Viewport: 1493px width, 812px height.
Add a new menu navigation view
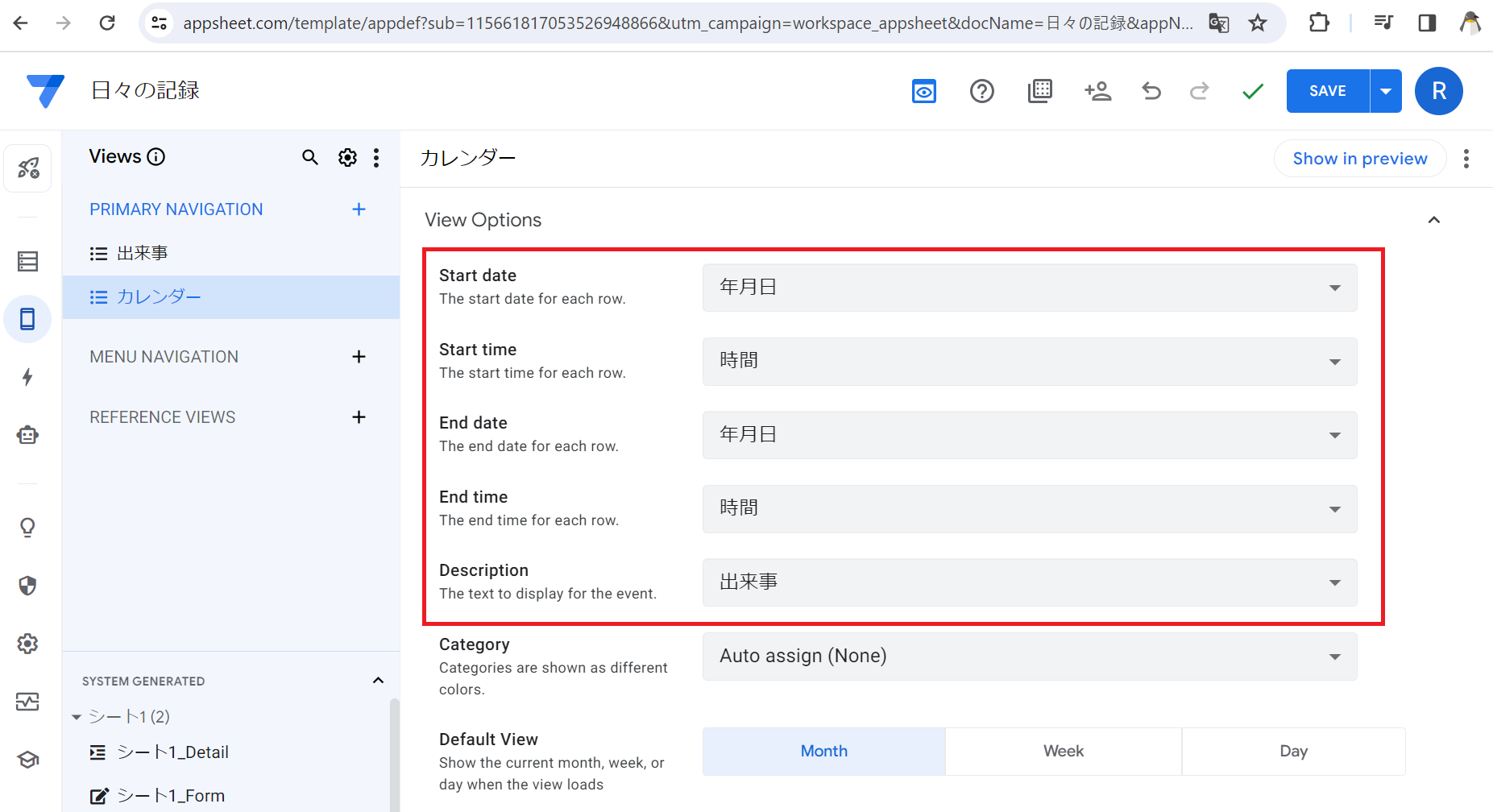[x=359, y=357]
